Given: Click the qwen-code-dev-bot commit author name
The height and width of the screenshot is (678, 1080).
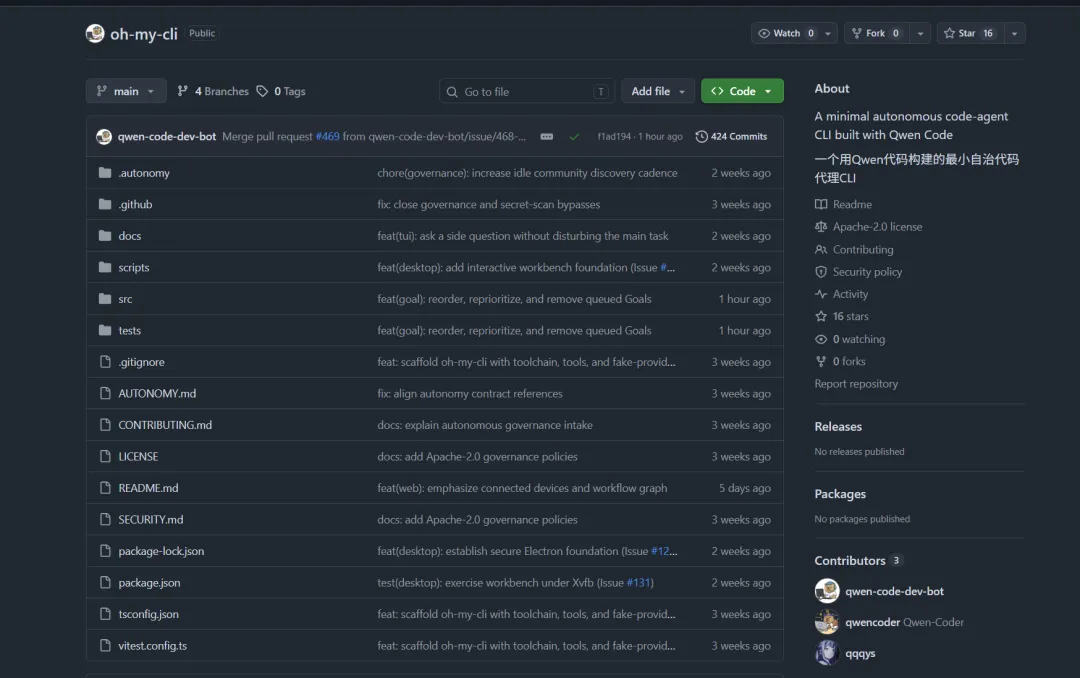Looking at the screenshot, I should (167, 136).
